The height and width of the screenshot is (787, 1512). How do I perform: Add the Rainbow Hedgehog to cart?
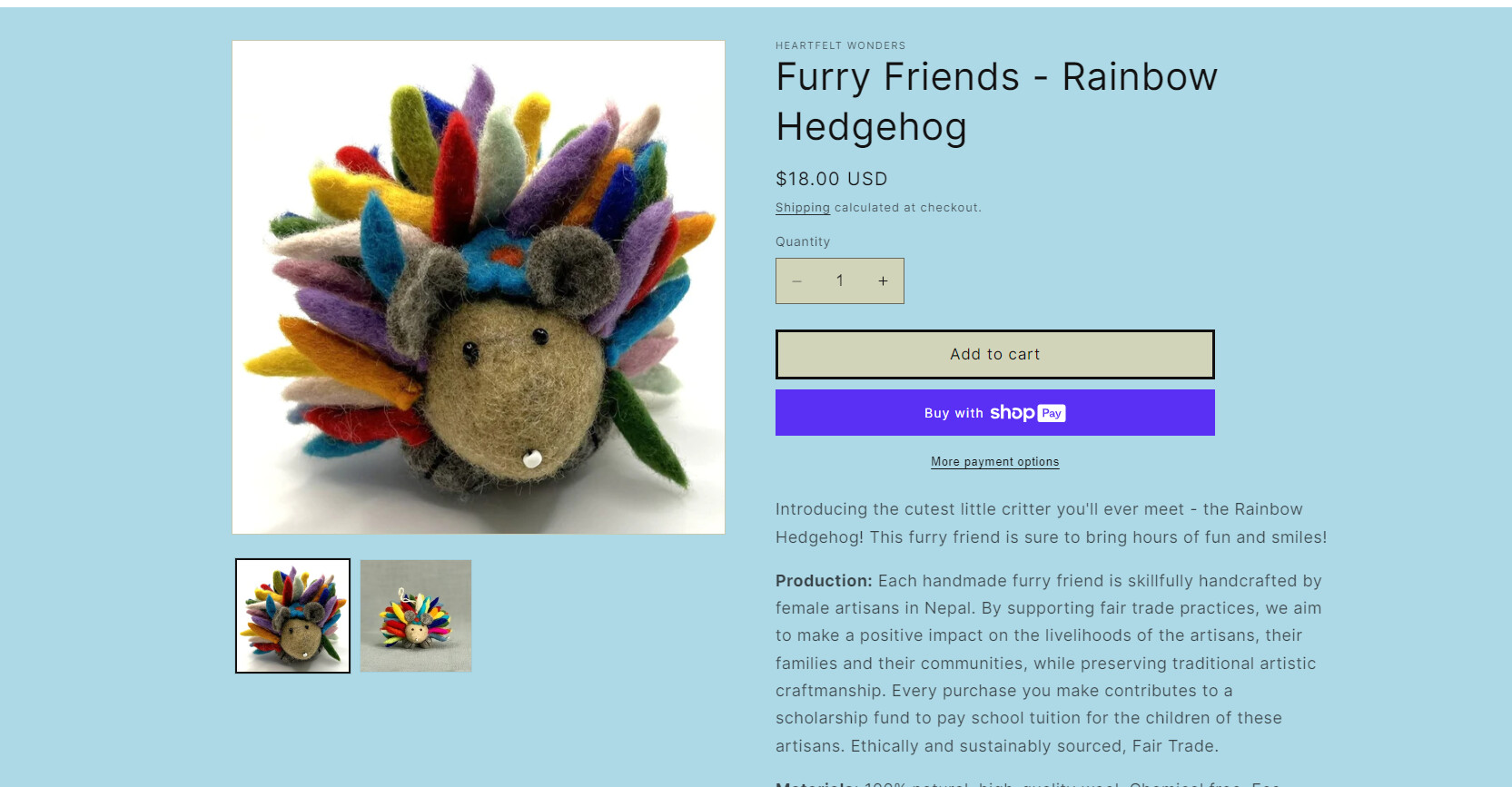(994, 354)
